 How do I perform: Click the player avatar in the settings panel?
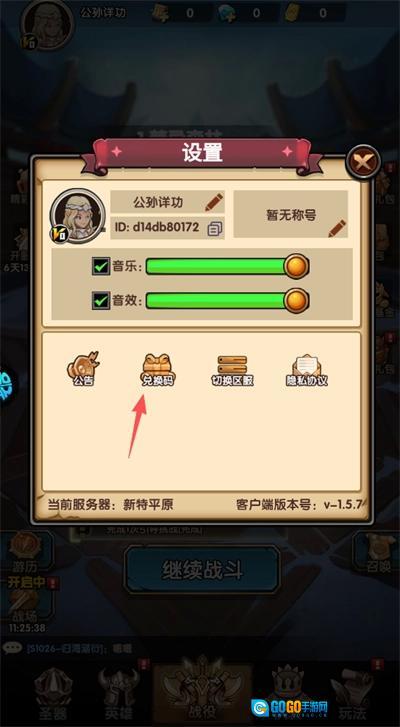tap(77, 216)
